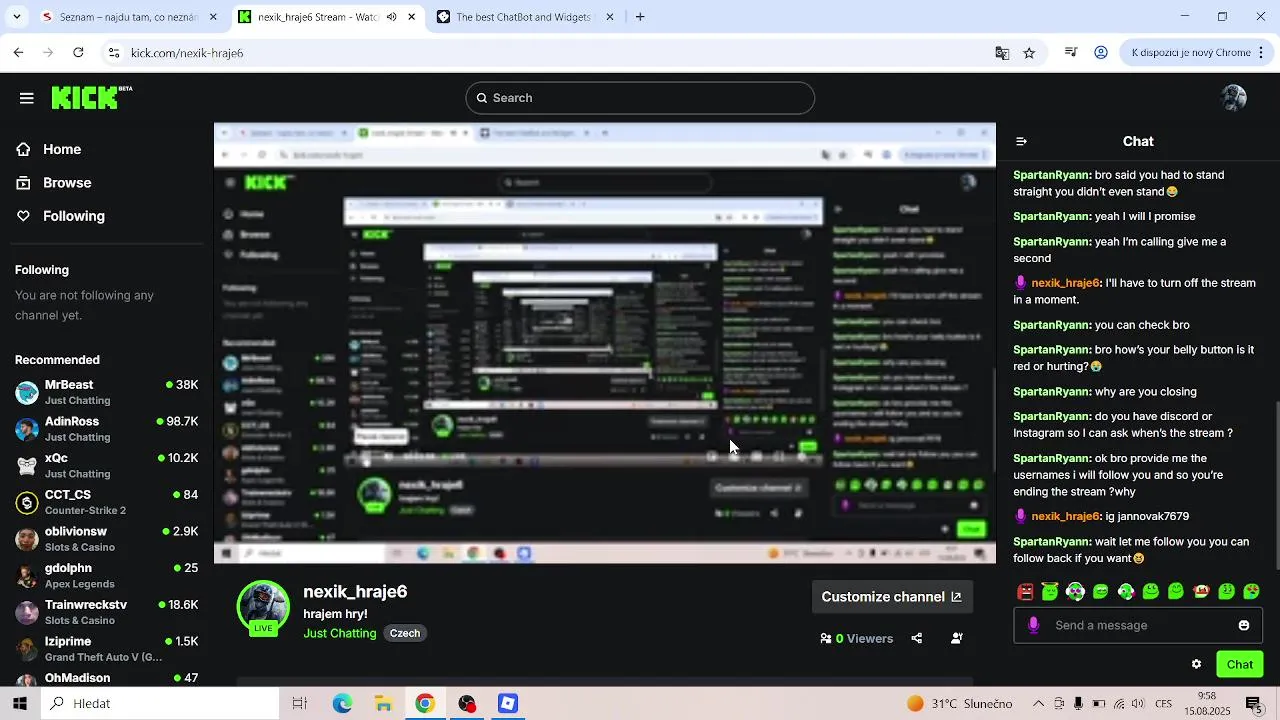Click the Just Chatting category link

coord(340,633)
